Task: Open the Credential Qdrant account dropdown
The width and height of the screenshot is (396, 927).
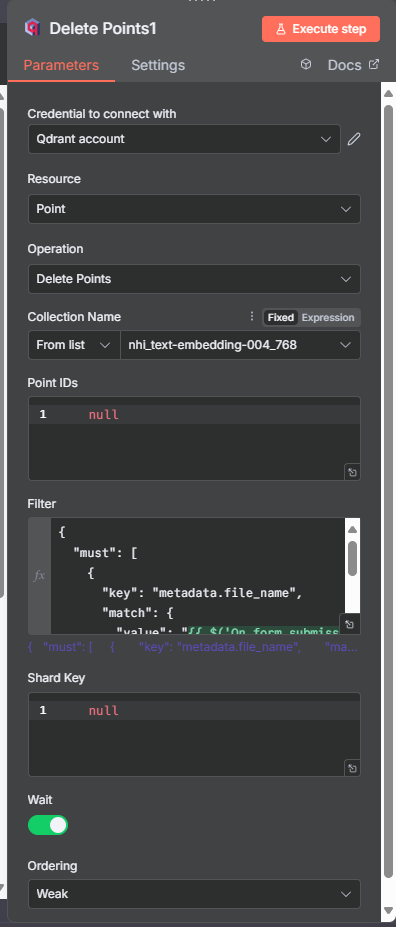Action: (x=184, y=139)
